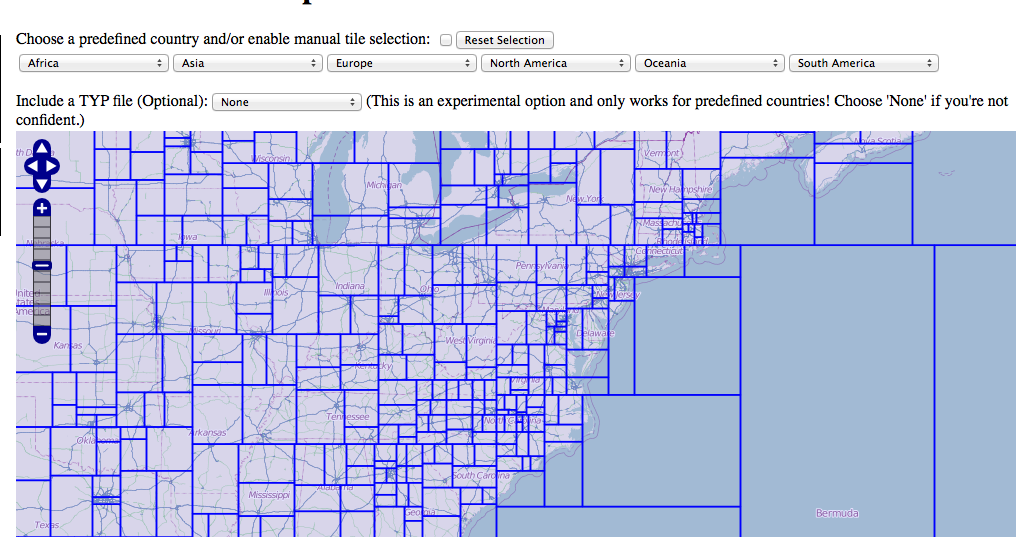
Task: Click the Arkansas label on the map
Action: 207,432
